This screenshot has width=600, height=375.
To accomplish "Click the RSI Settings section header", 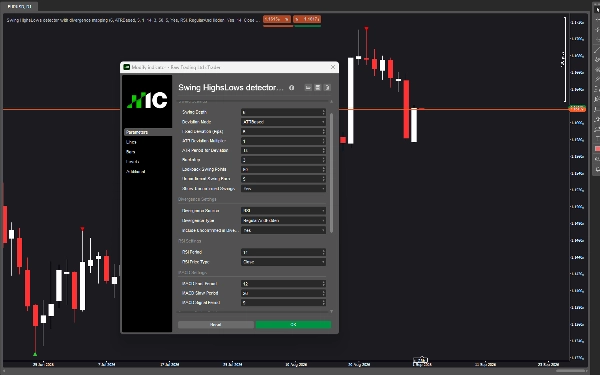I will (x=189, y=241).
